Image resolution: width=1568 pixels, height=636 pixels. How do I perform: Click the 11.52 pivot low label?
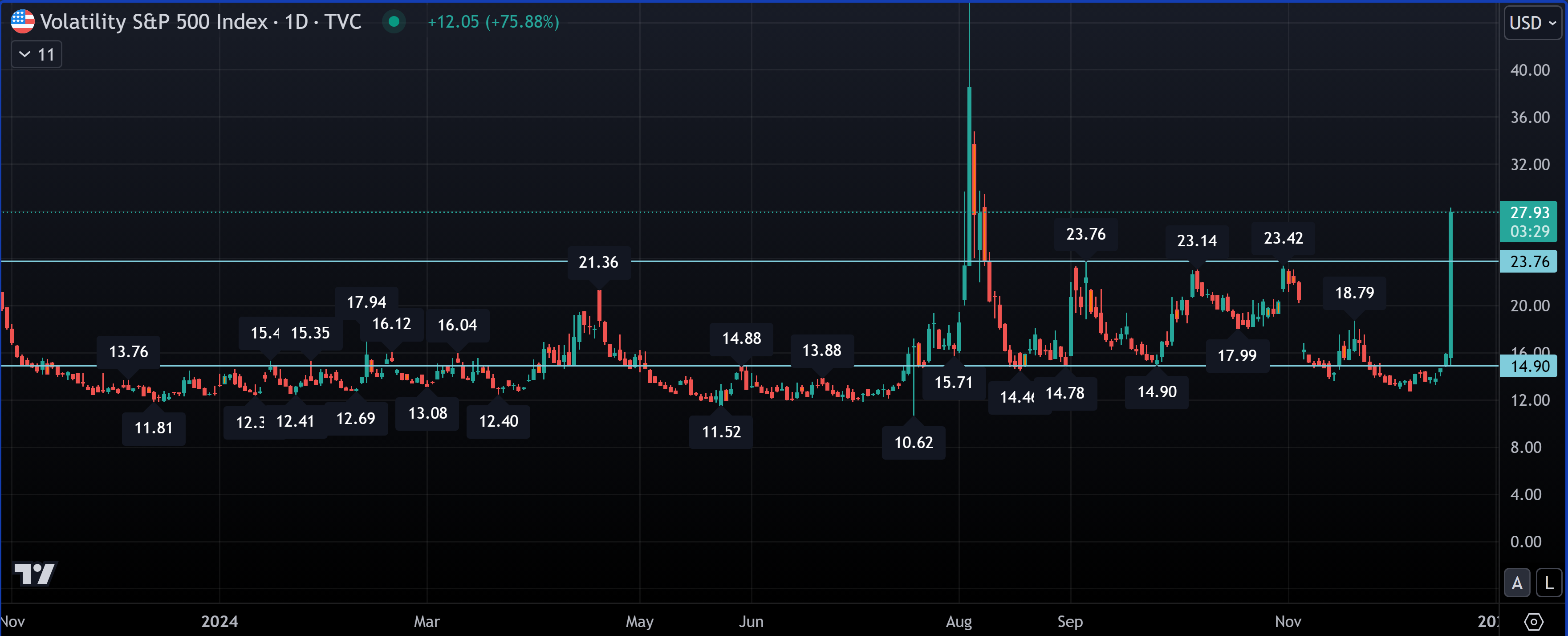721,432
